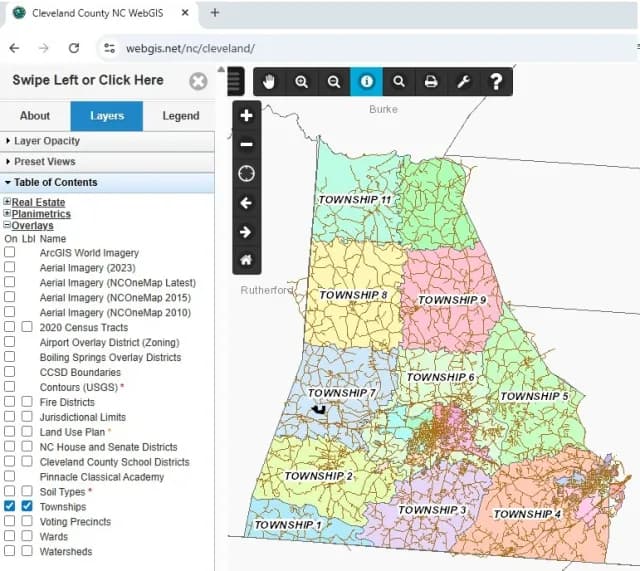The height and width of the screenshot is (571, 640).
Task: Toggle the side panel hamburger handle
Action: (x=235, y=81)
